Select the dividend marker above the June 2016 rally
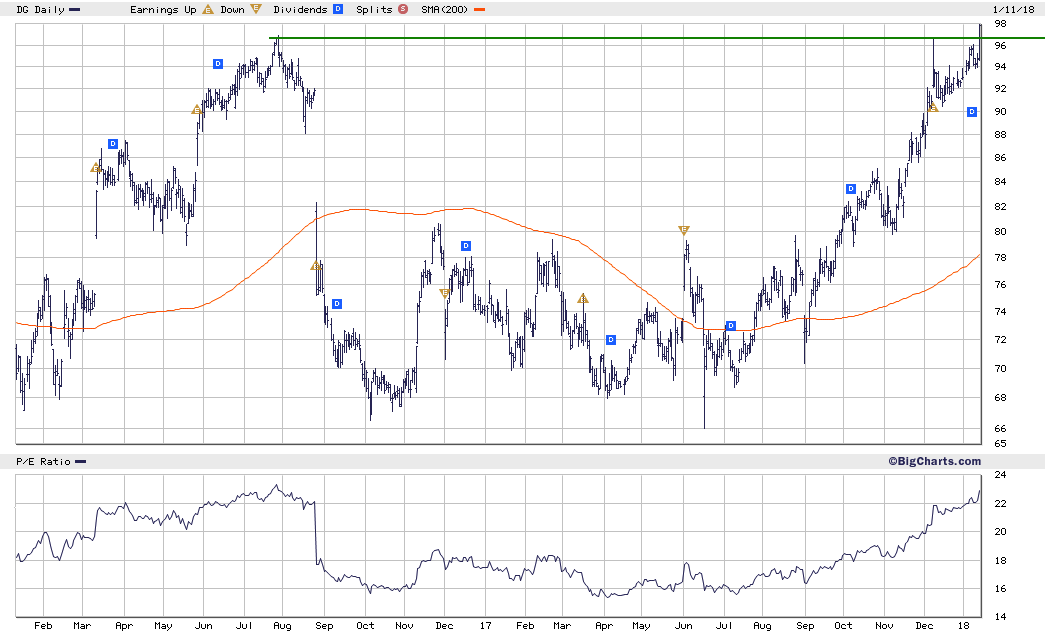 click(218, 64)
